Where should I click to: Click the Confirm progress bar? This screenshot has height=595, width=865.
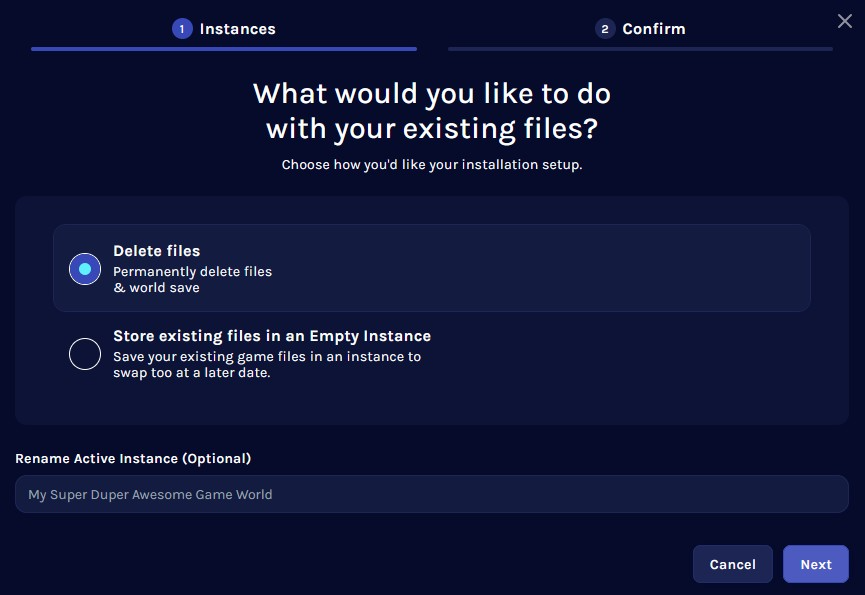640,48
